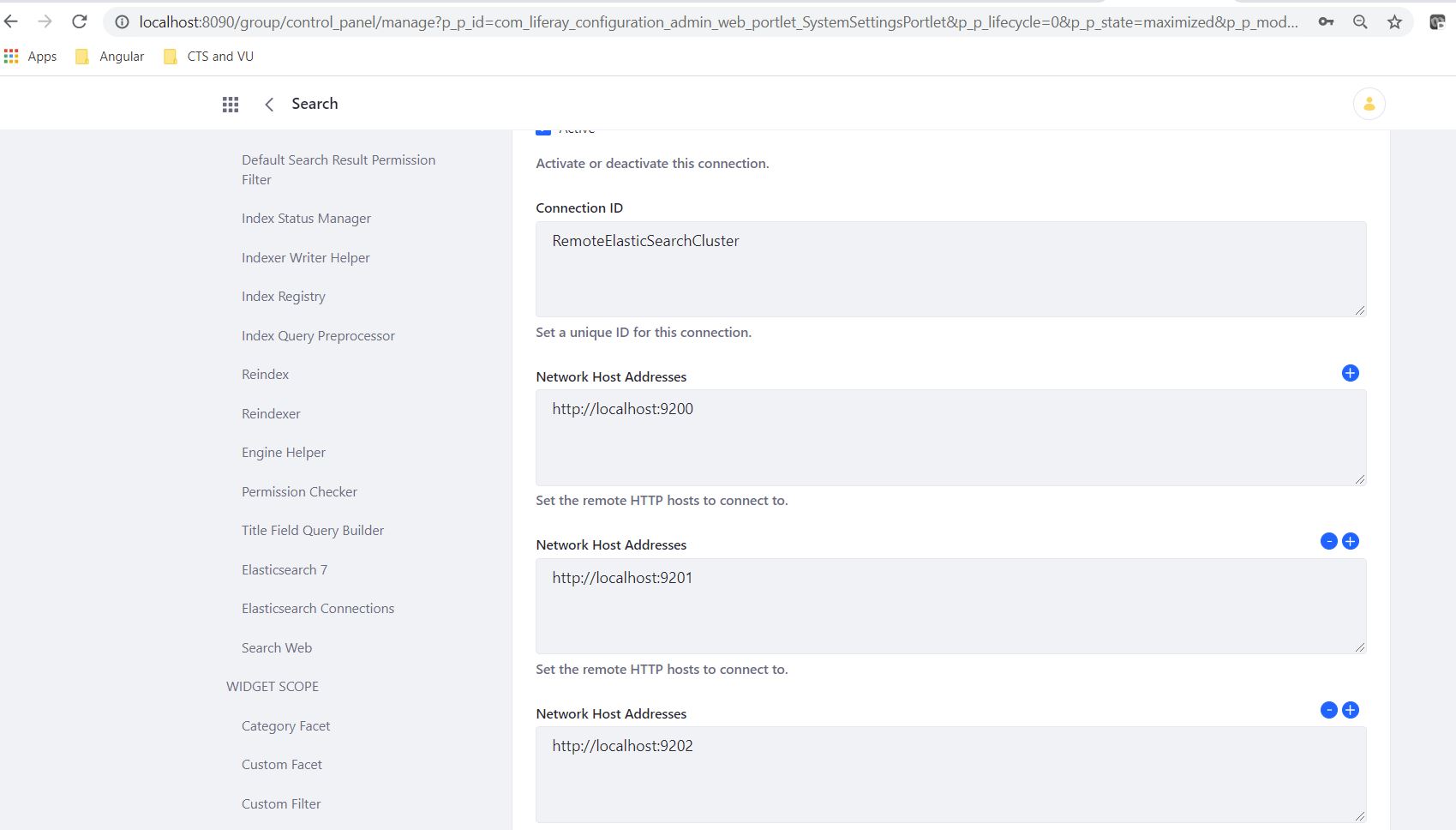Click the site information icon in address bar
Viewport: 1456px width, 830px height.
[121, 22]
